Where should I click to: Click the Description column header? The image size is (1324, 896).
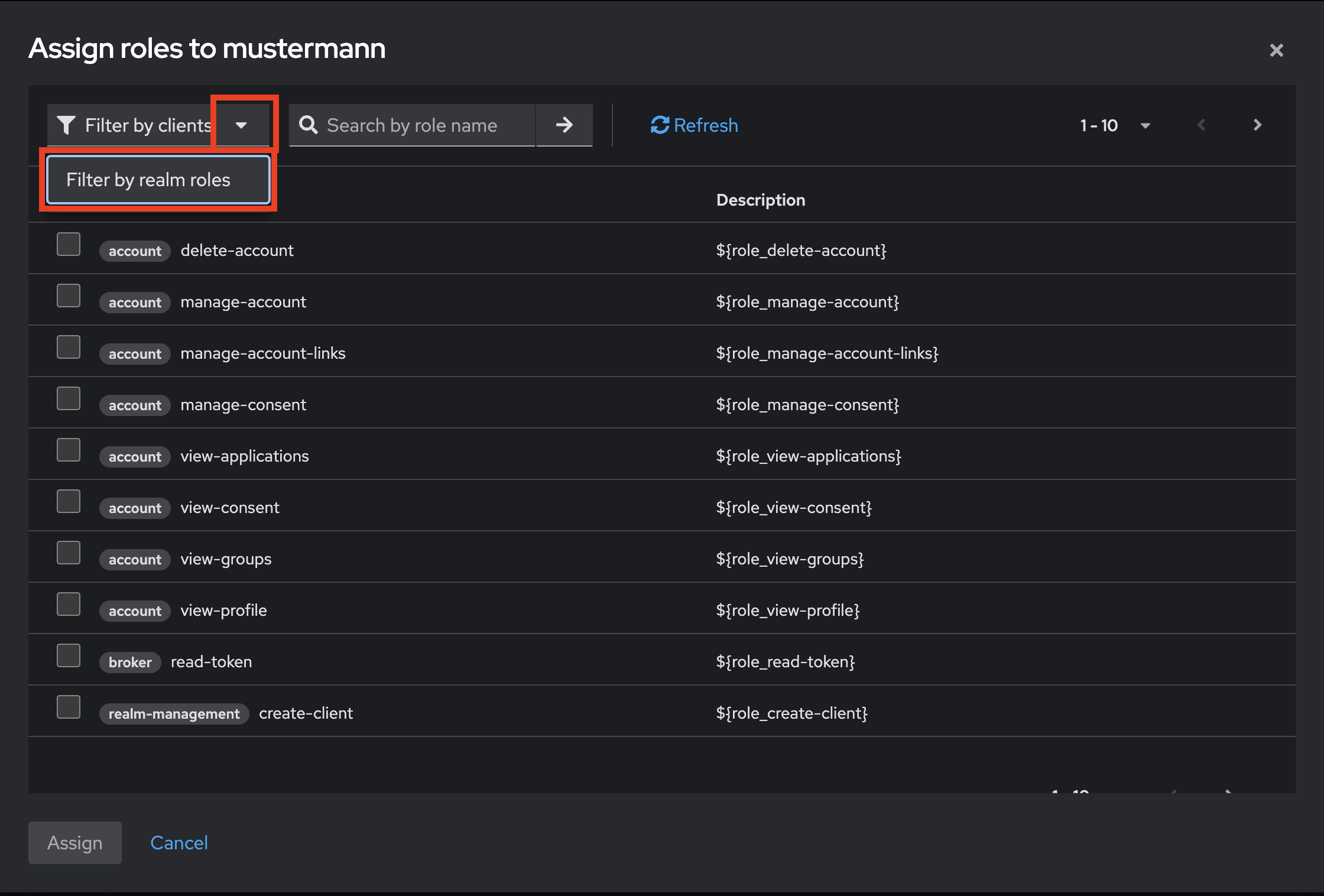[760, 200]
